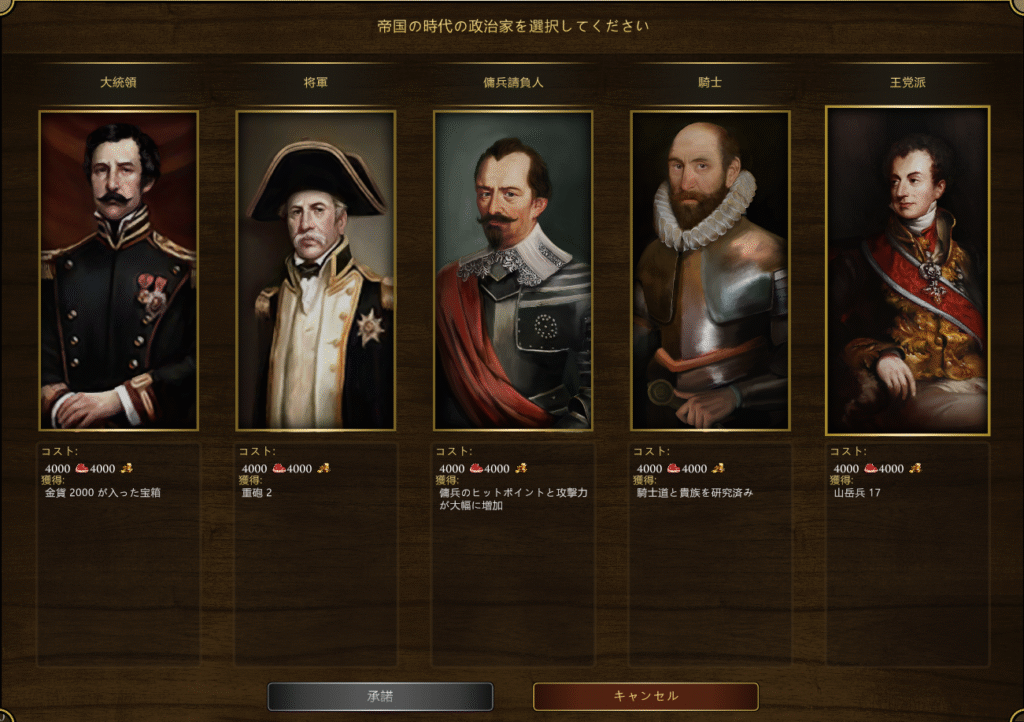1024x722 pixels.
Task: Click food cost icon under 大統領
Action: point(82,468)
